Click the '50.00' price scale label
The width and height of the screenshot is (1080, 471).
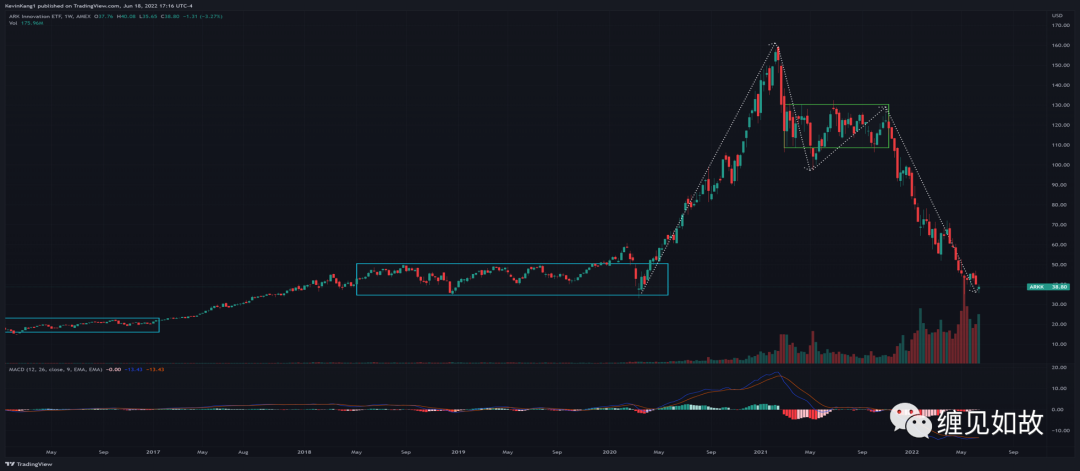[1060, 265]
